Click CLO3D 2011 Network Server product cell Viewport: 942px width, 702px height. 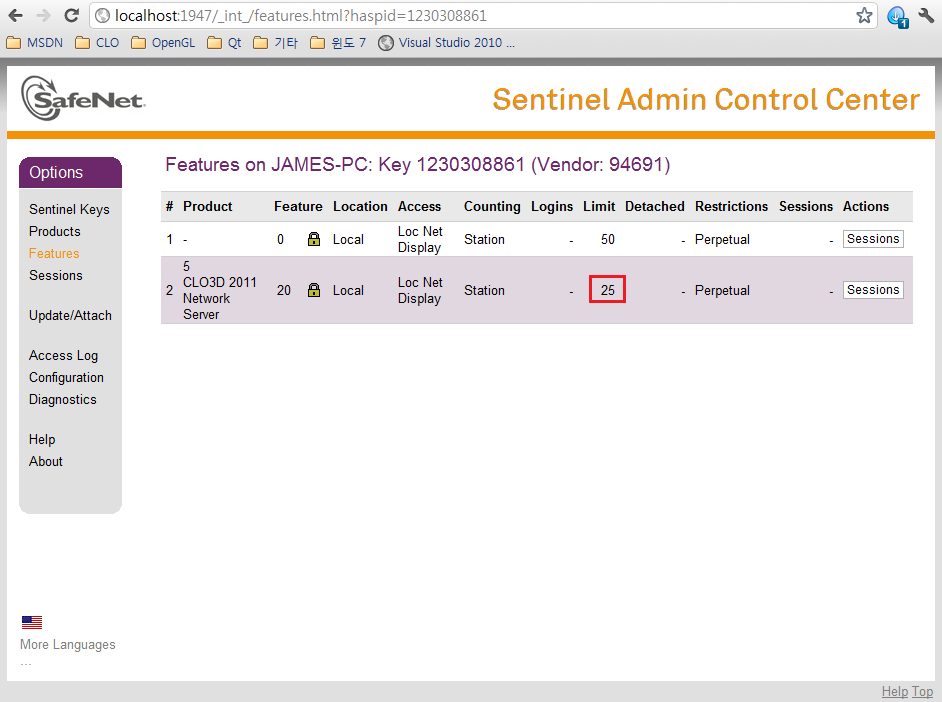[219, 290]
